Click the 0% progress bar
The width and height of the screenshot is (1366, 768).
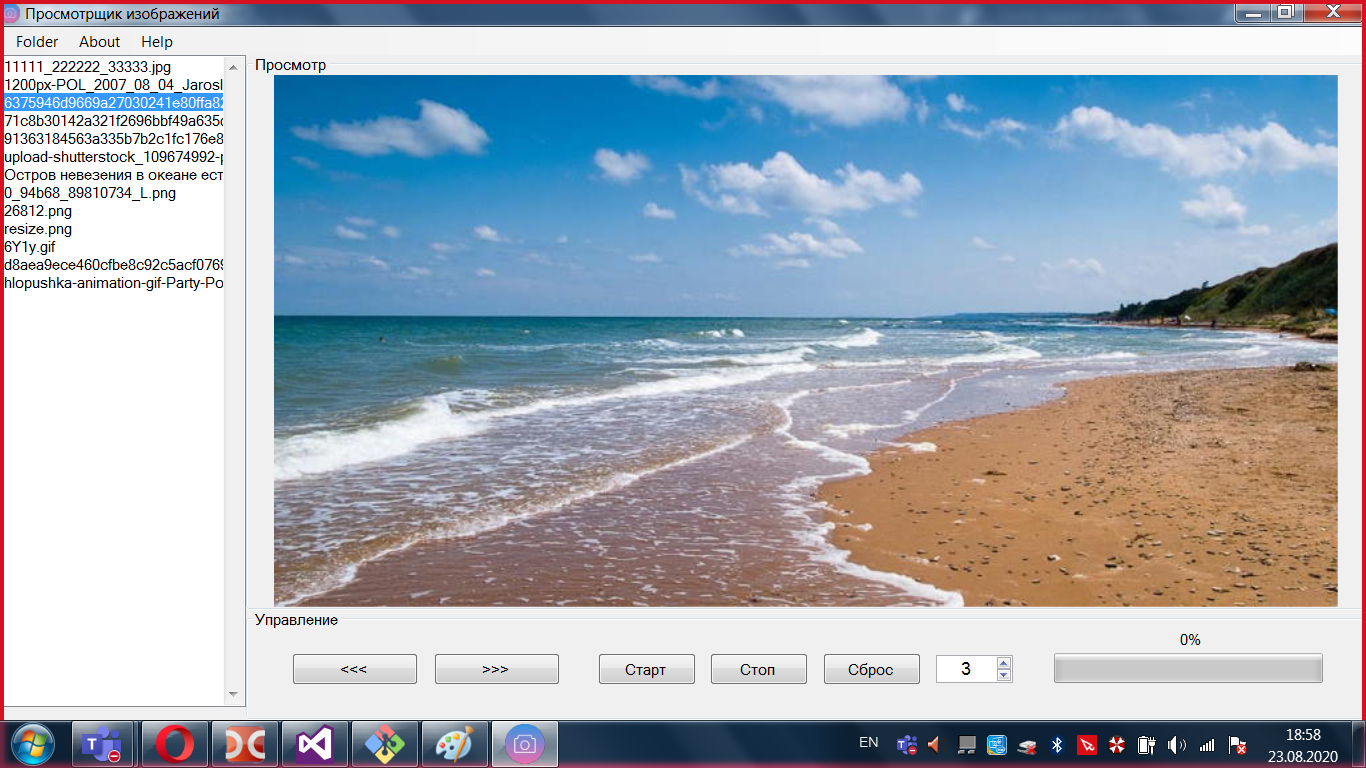(1188, 668)
